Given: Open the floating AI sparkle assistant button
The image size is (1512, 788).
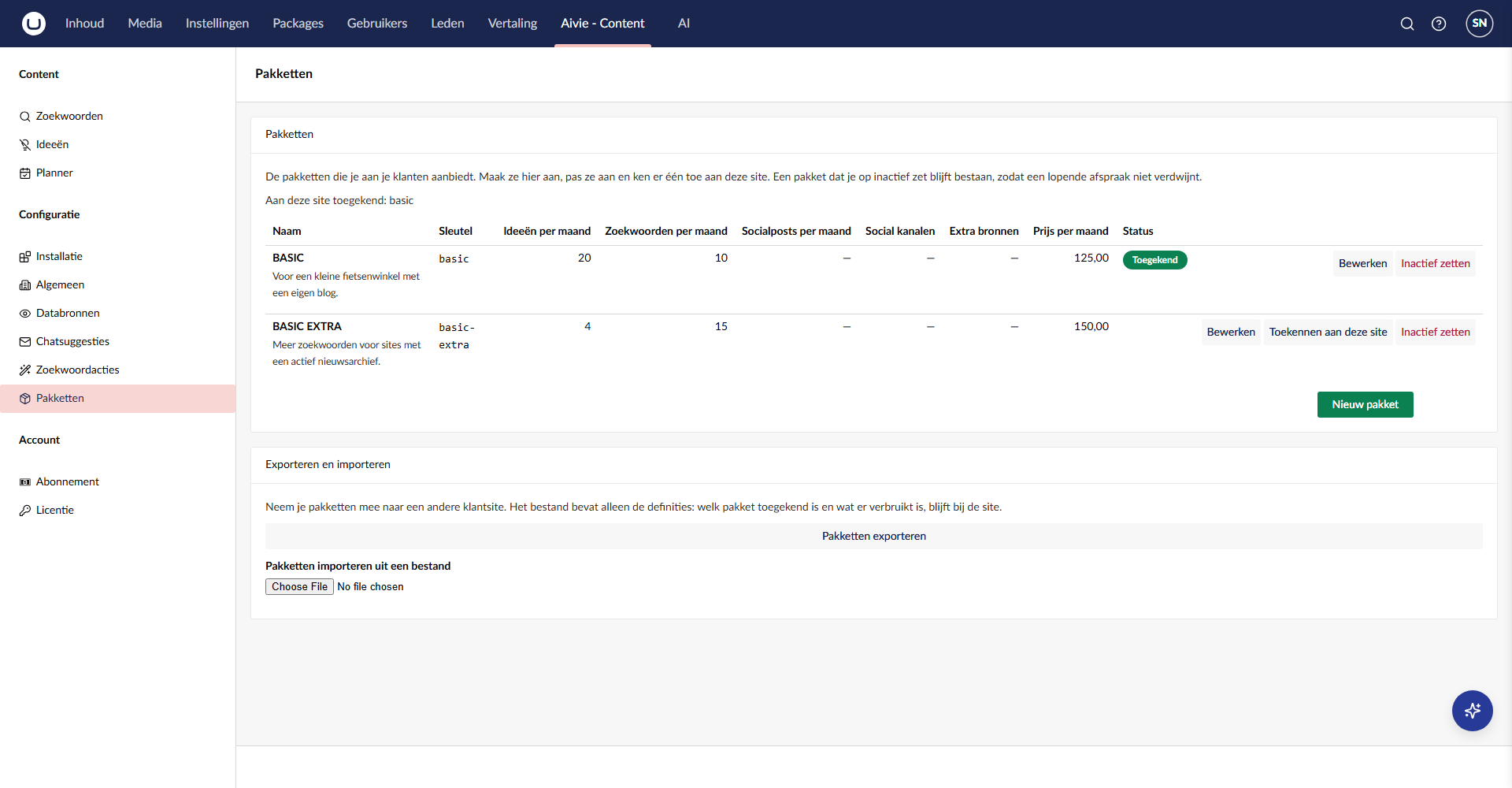Looking at the screenshot, I should click(x=1473, y=711).
